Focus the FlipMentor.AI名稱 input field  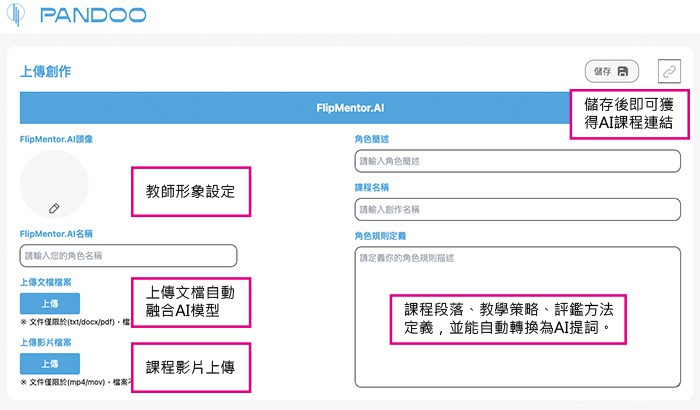[x=128, y=255]
